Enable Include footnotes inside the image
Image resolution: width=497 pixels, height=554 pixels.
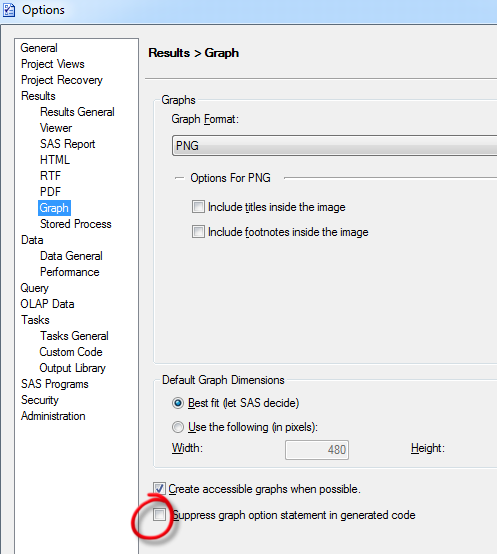pyautogui.click(x=198, y=232)
